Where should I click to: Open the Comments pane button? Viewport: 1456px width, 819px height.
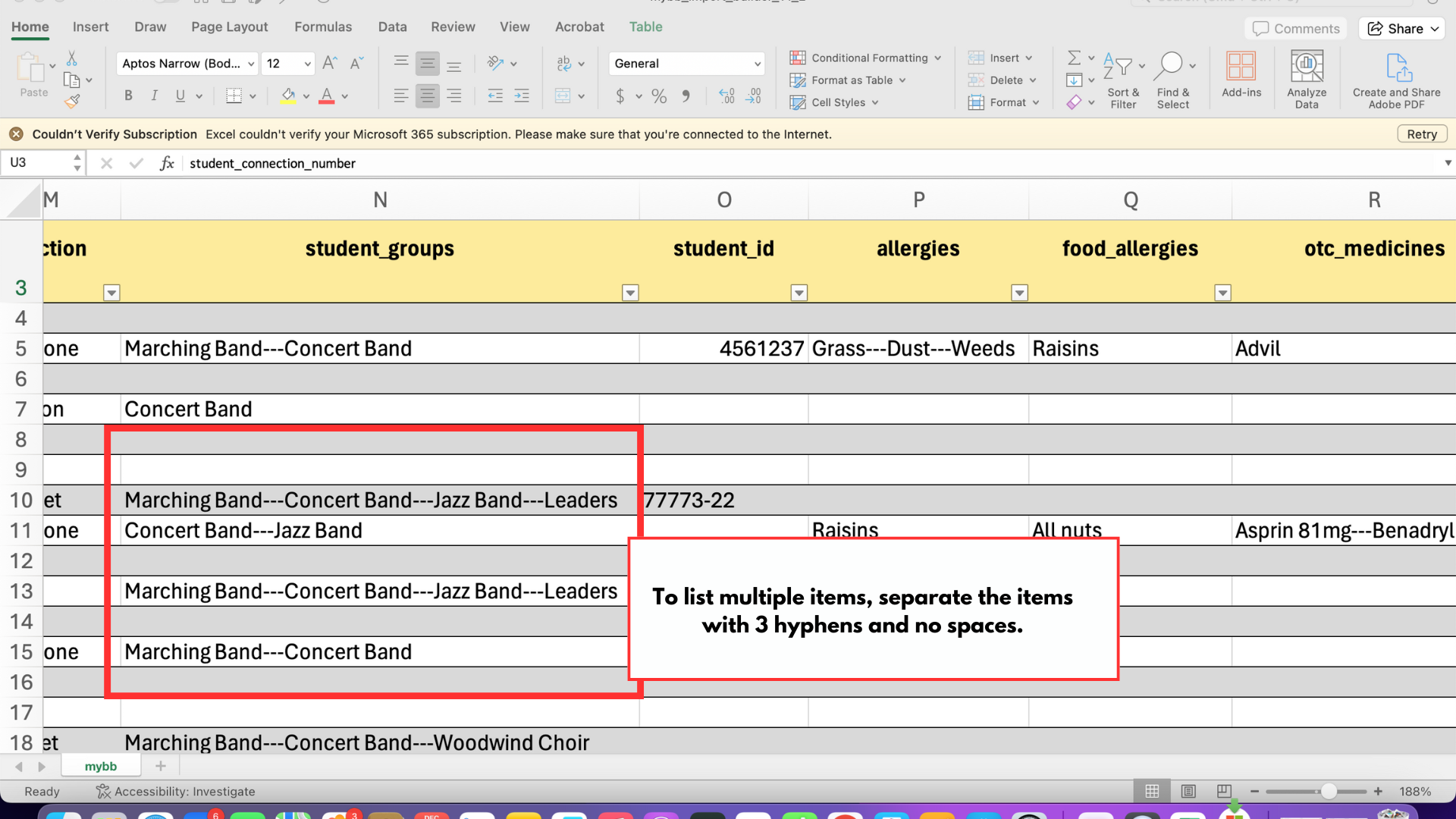[x=1296, y=28]
